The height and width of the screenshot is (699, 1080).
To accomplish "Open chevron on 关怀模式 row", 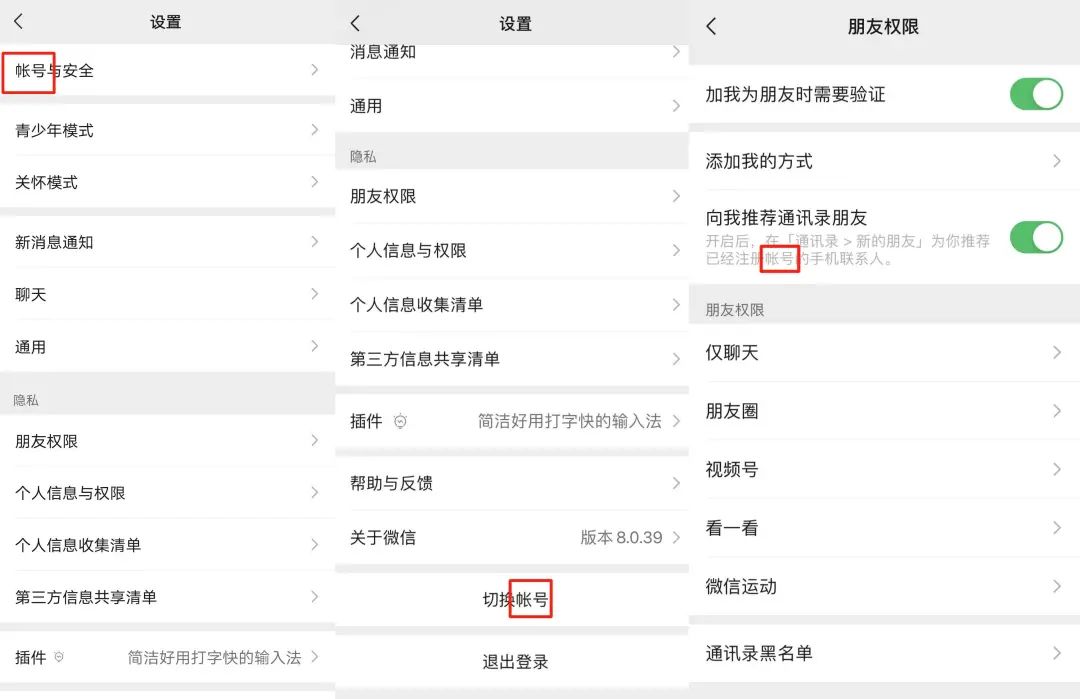I will [x=315, y=182].
